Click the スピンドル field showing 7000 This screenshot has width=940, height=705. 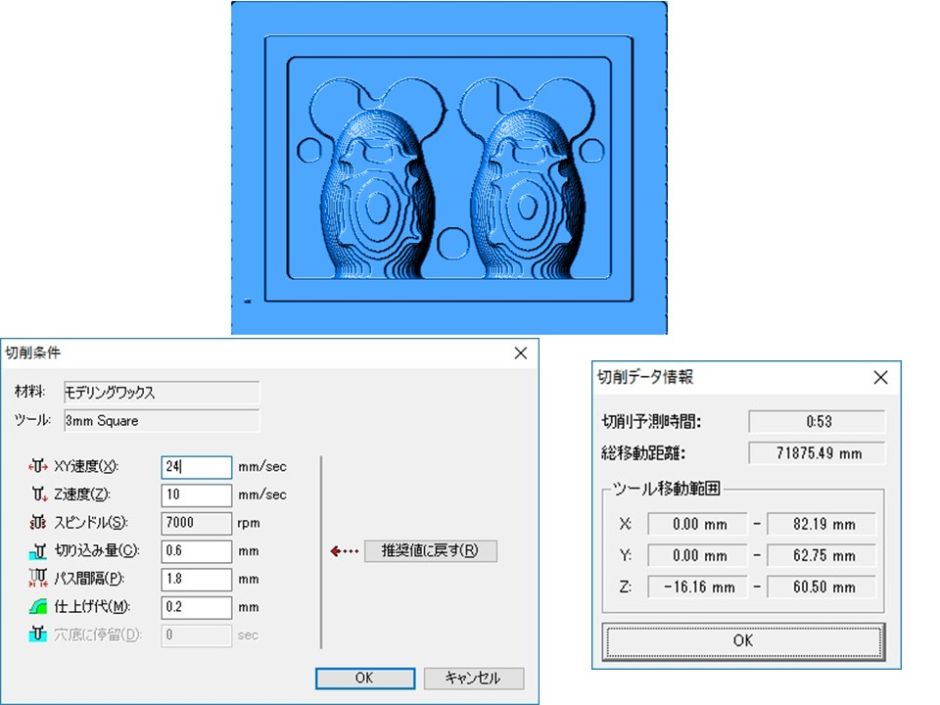tap(196, 523)
